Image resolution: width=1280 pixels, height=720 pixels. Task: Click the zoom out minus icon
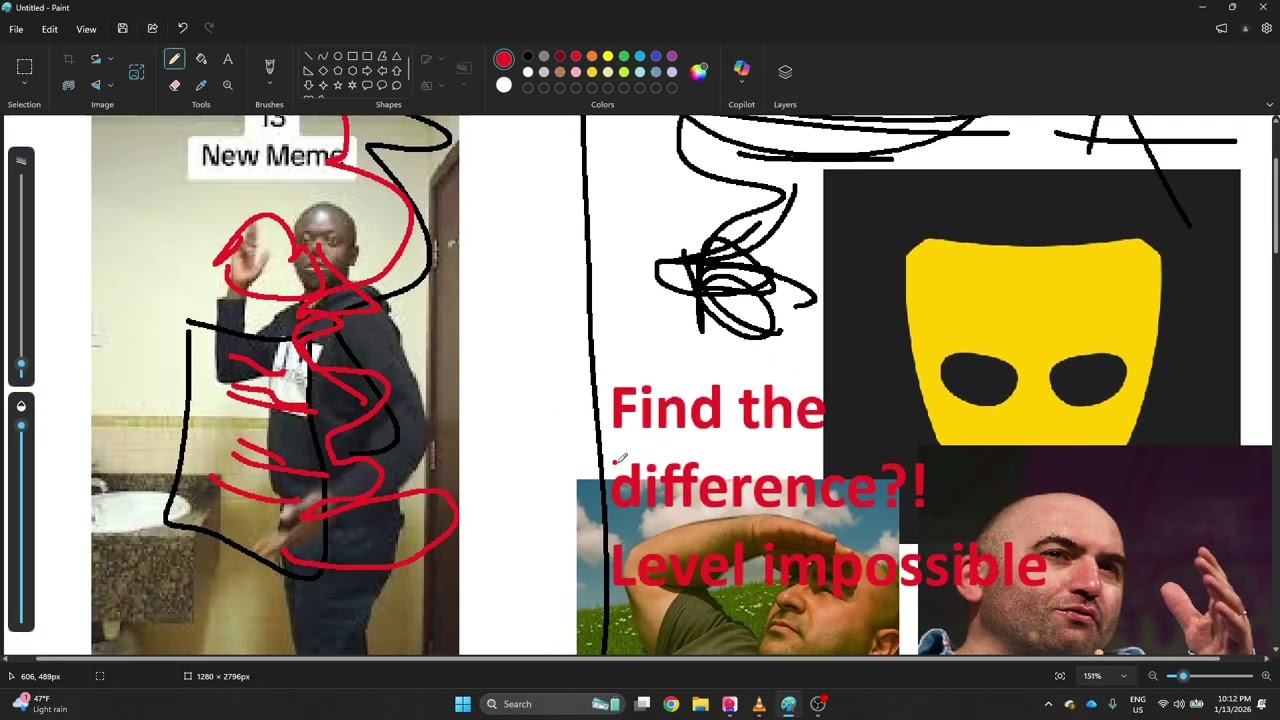pos(1153,676)
